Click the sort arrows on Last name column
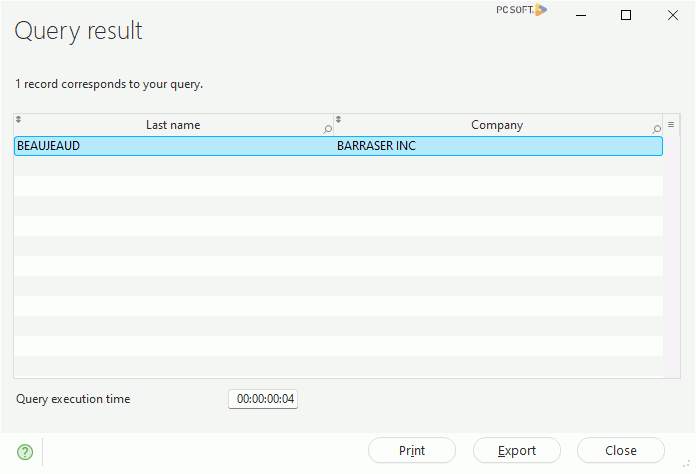This screenshot has height=474, width=696. pyautogui.click(x=18, y=119)
